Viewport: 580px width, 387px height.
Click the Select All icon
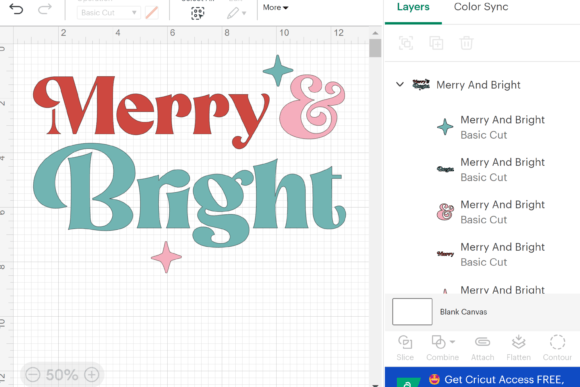pyautogui.click(x=198, y=13)
